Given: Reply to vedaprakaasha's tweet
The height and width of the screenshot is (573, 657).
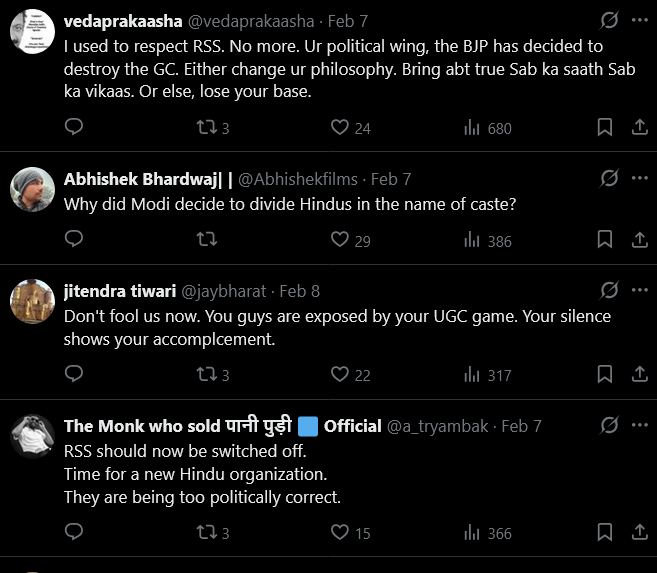Looking at the screenshot, I should (74, 127).
